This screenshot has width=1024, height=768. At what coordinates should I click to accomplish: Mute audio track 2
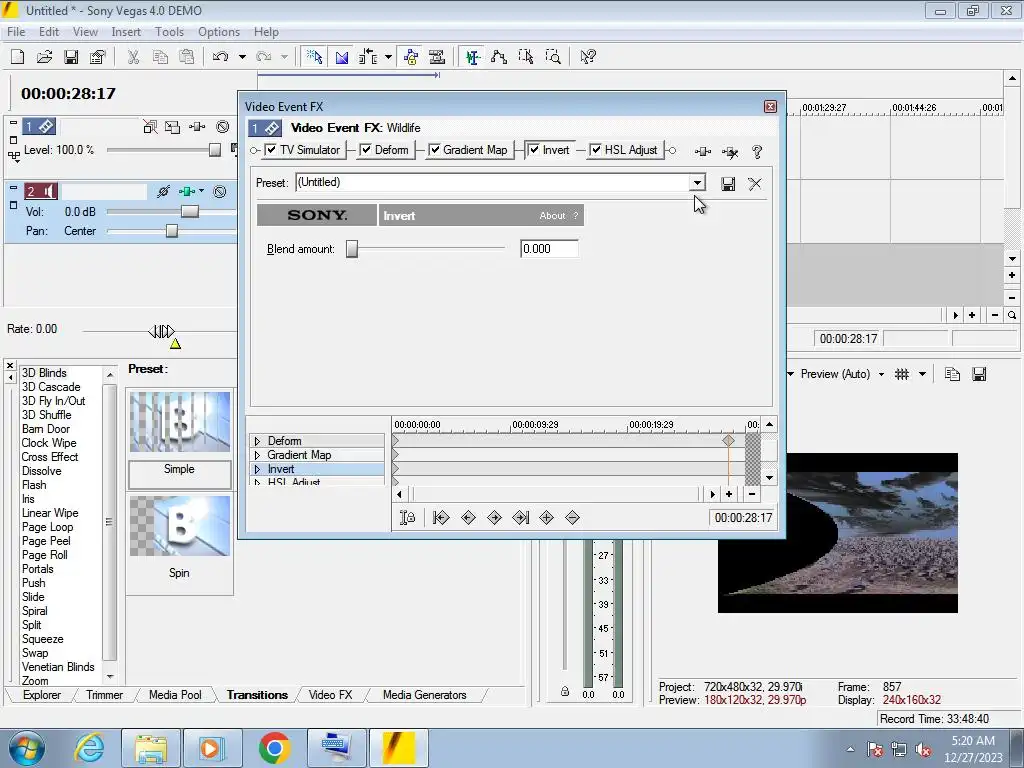220,191
